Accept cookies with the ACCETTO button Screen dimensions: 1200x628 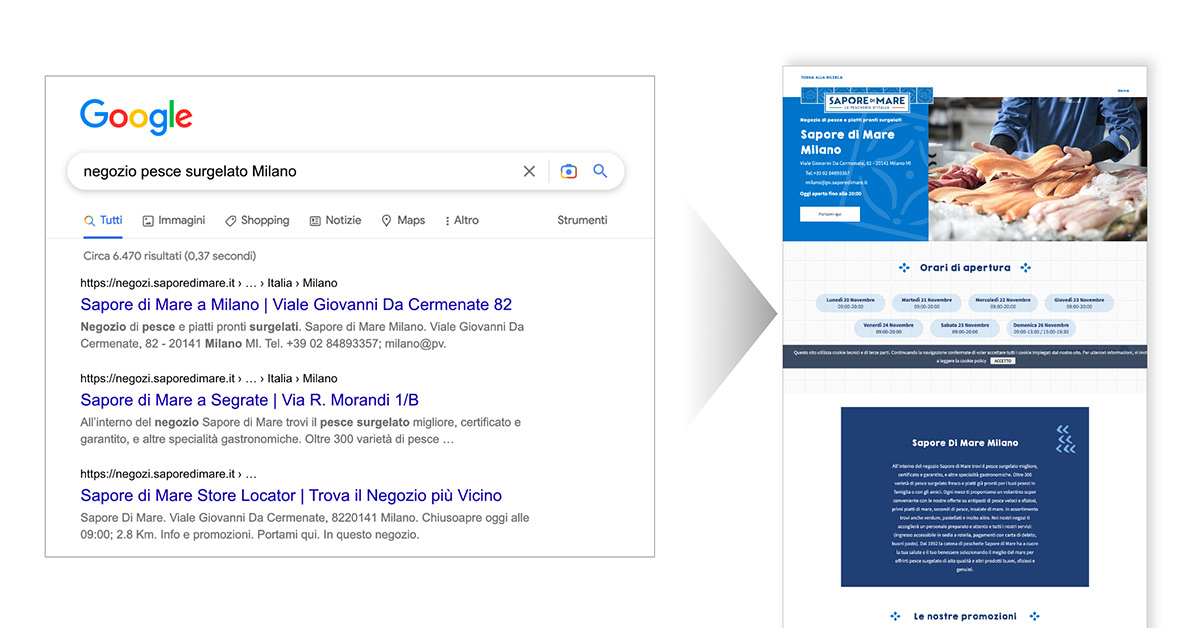[1003, 361]
